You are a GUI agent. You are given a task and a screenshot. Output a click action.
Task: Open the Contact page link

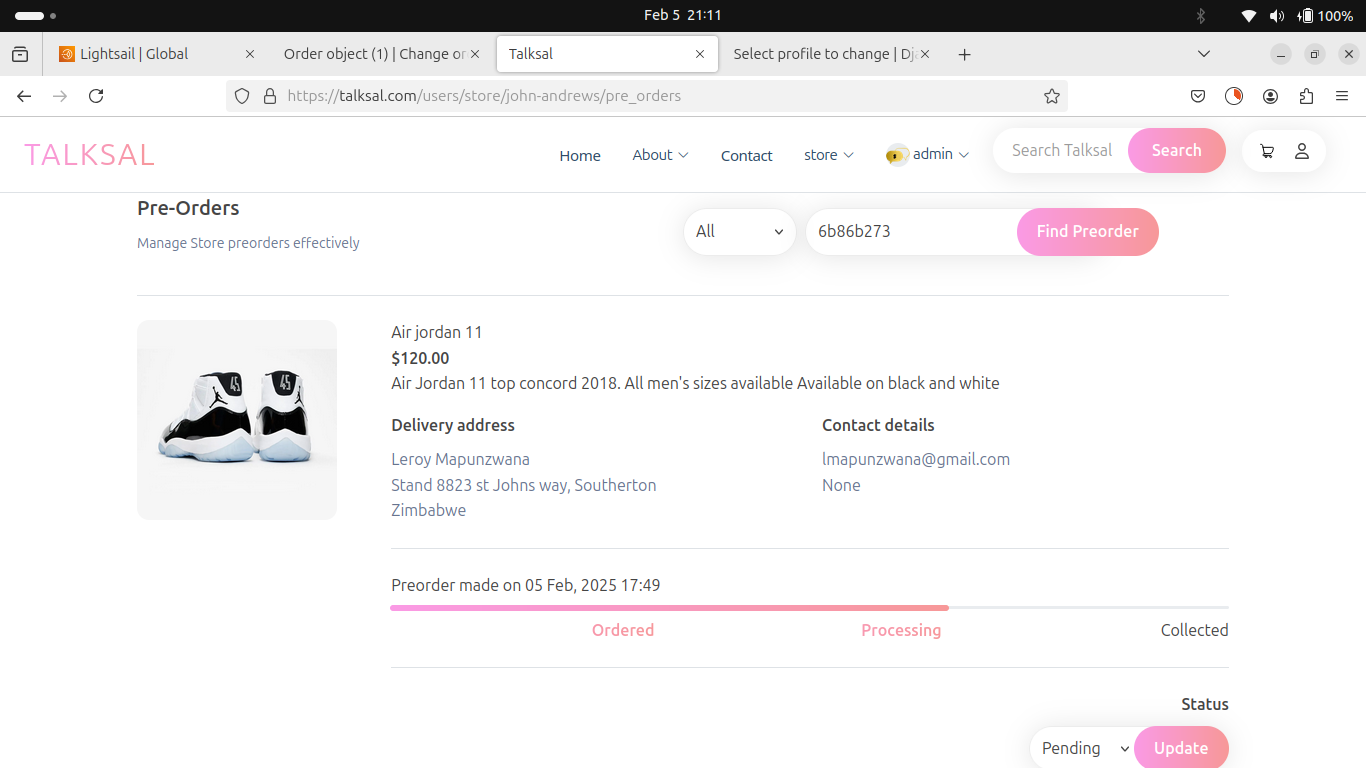[747, 155]
